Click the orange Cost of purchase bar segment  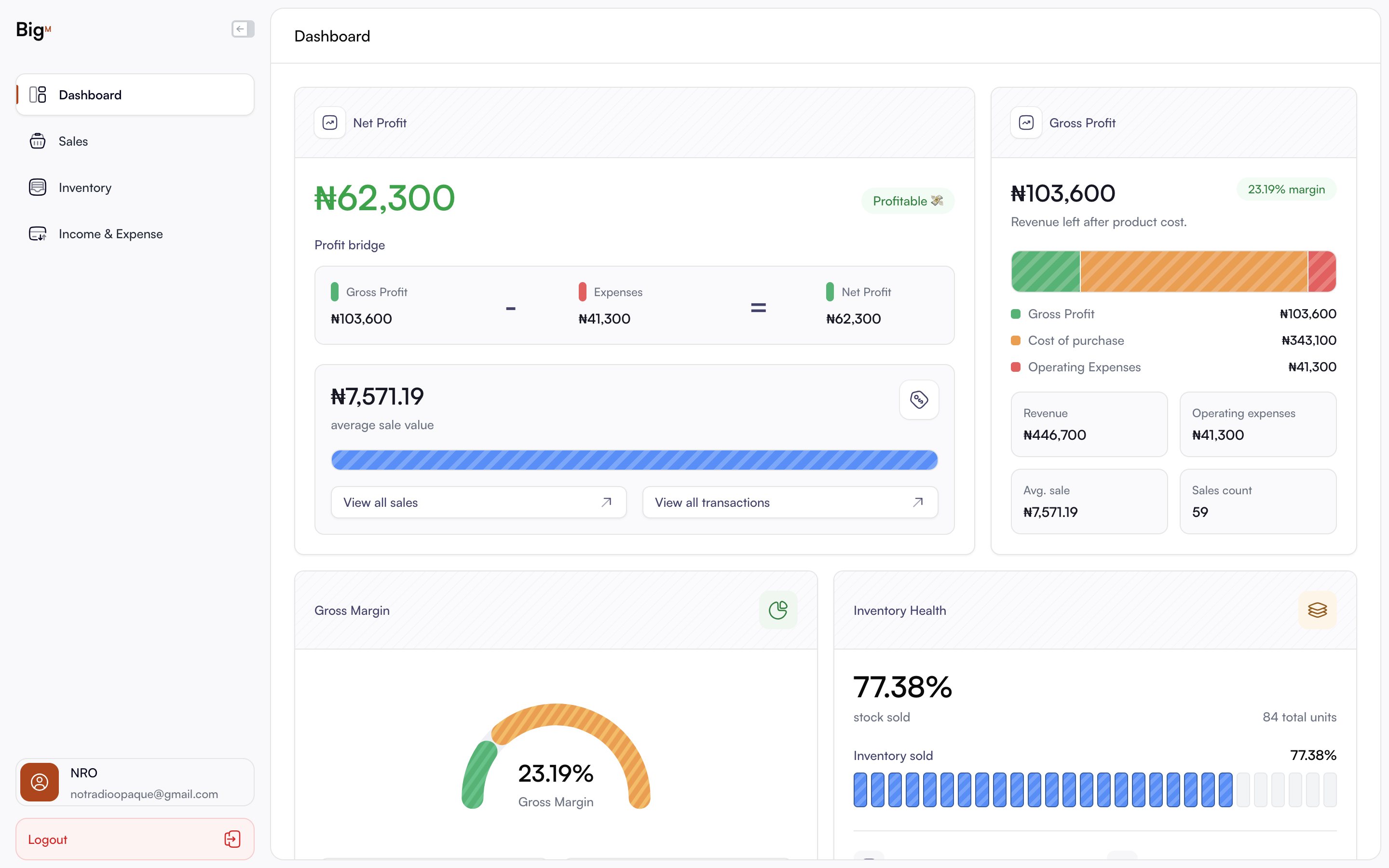coord(1194,271)
